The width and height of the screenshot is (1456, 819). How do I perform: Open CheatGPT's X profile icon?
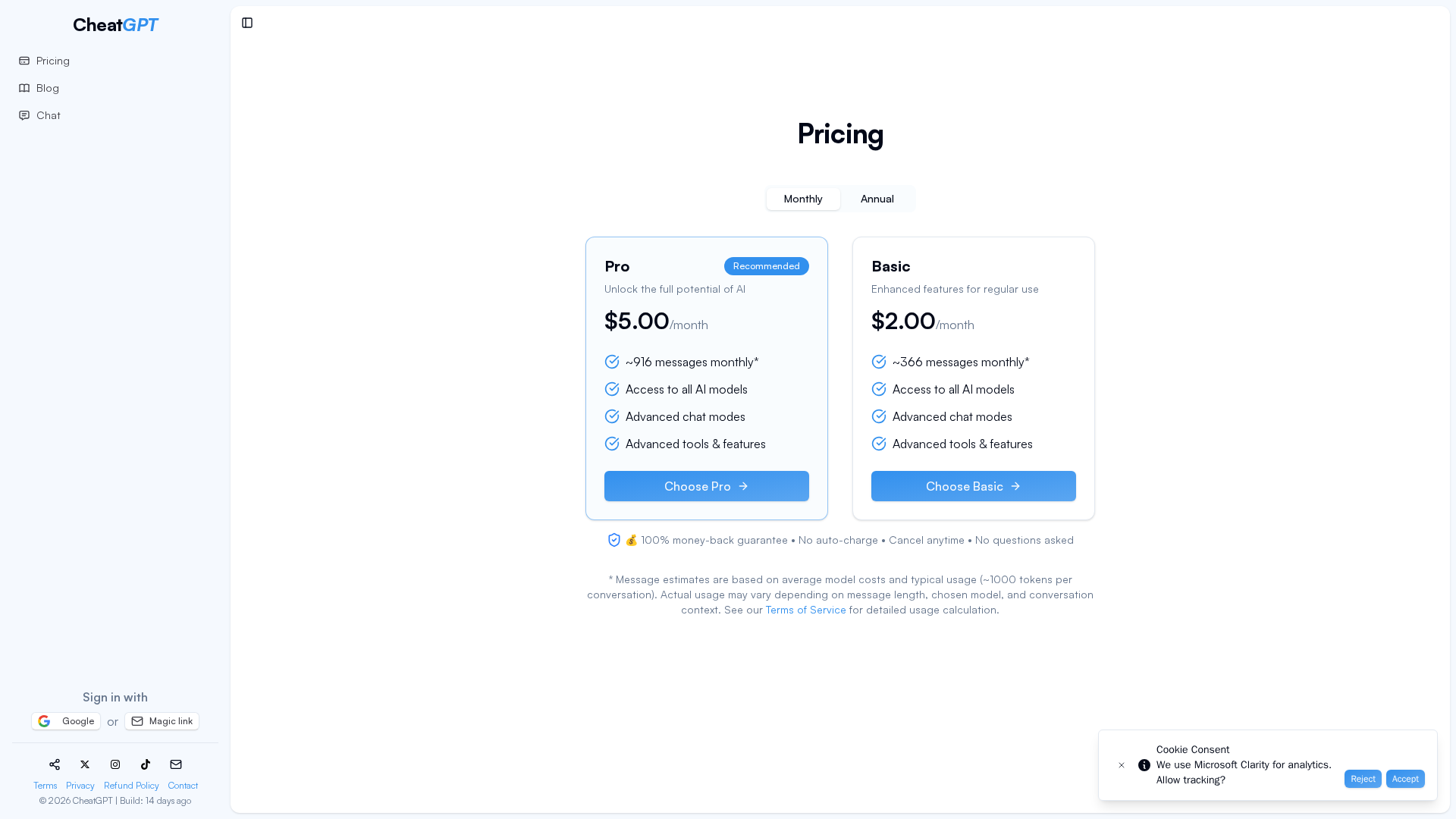point(84,764)
